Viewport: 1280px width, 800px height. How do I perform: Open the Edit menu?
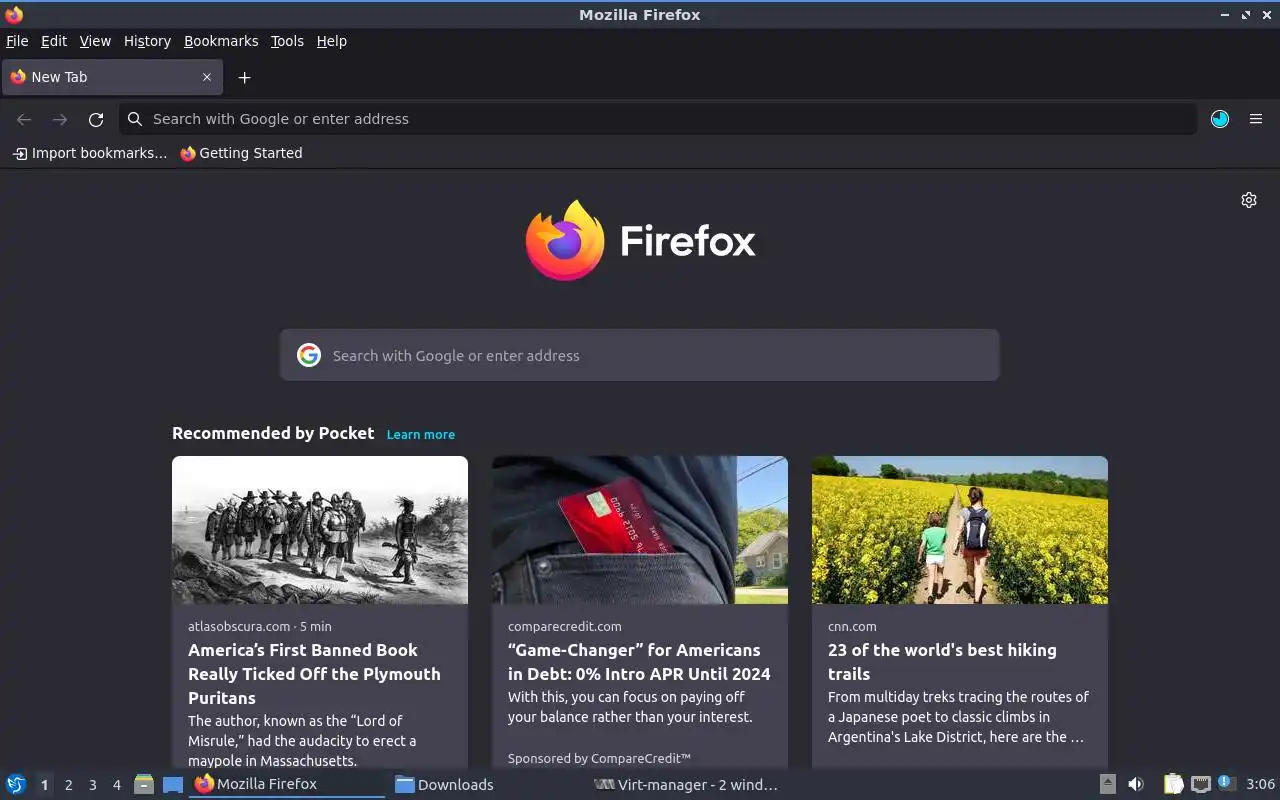click(54, 41)
